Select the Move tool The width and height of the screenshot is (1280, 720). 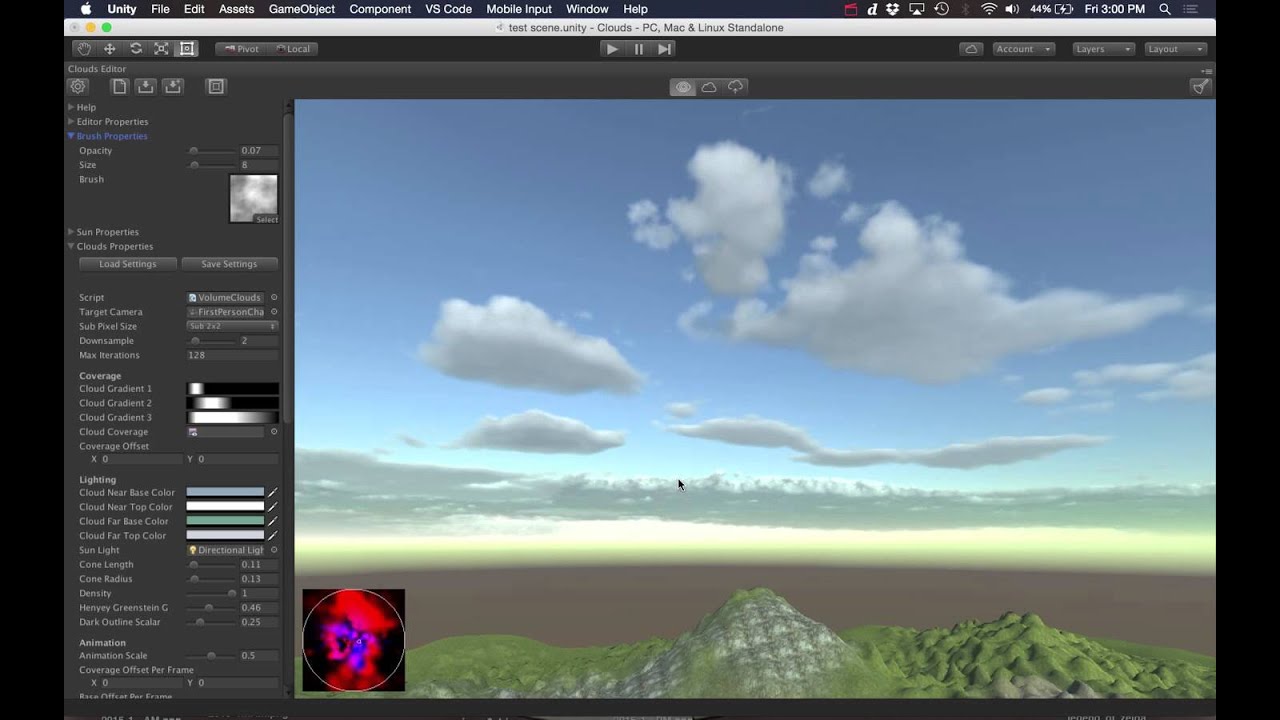tap(110, 49)
